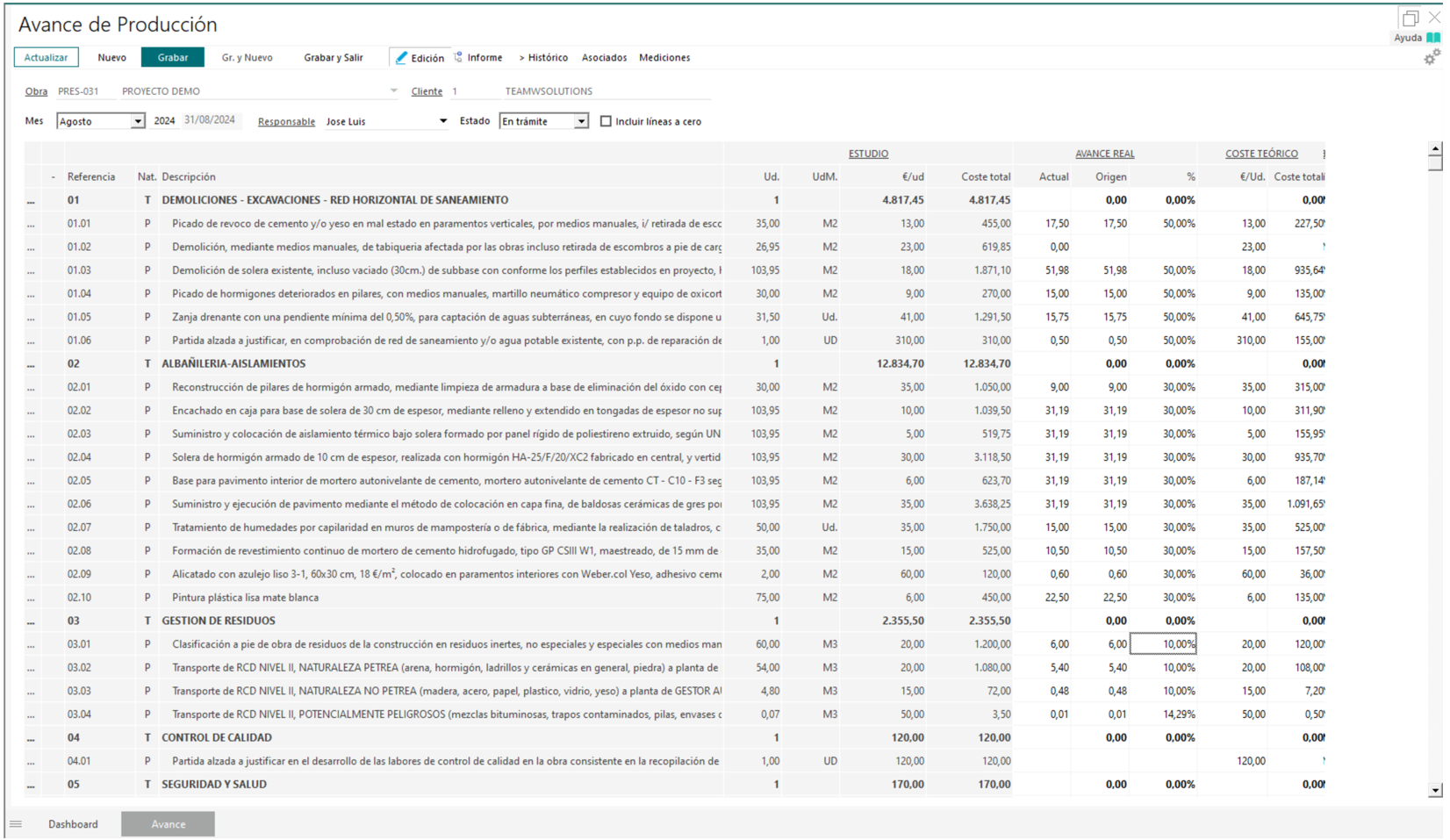Click the ESTUDIO column group header
This screenshot has height=840, width=1450.
868,154
